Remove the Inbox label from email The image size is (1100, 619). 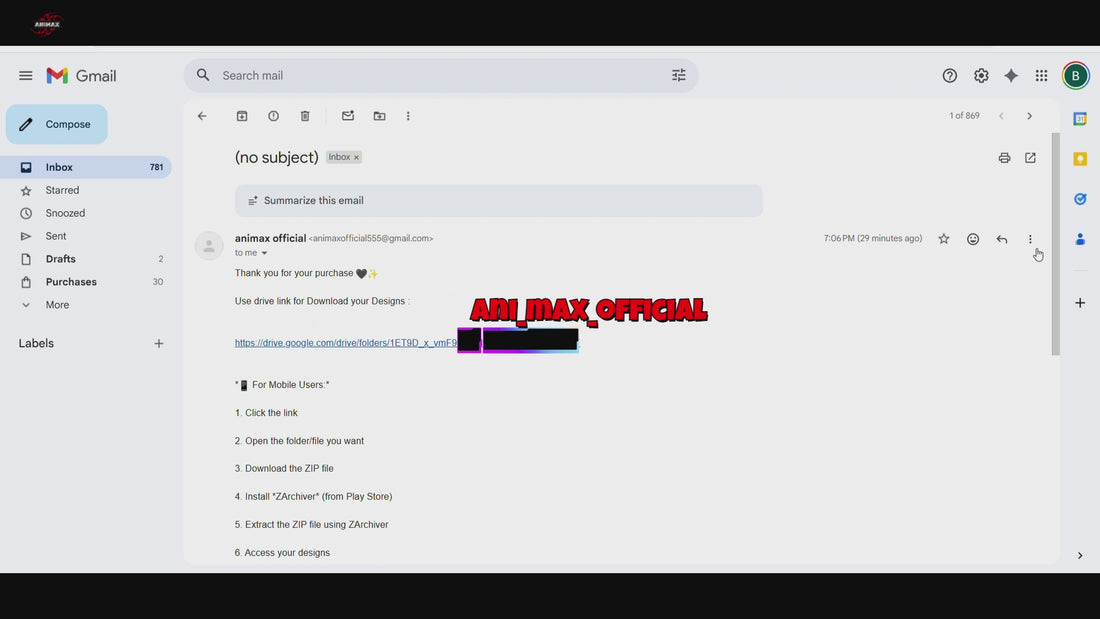pyautogui.click(x=356, y=158)
